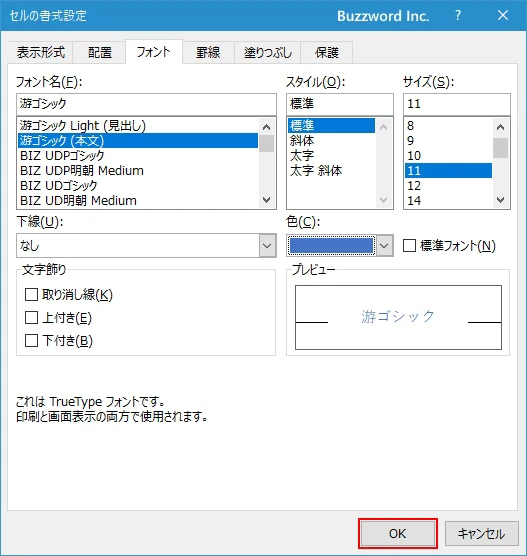The image size is (527, 556).
Task: Click the size list scrollbar thumb
Action: click(x=500, y=148)
